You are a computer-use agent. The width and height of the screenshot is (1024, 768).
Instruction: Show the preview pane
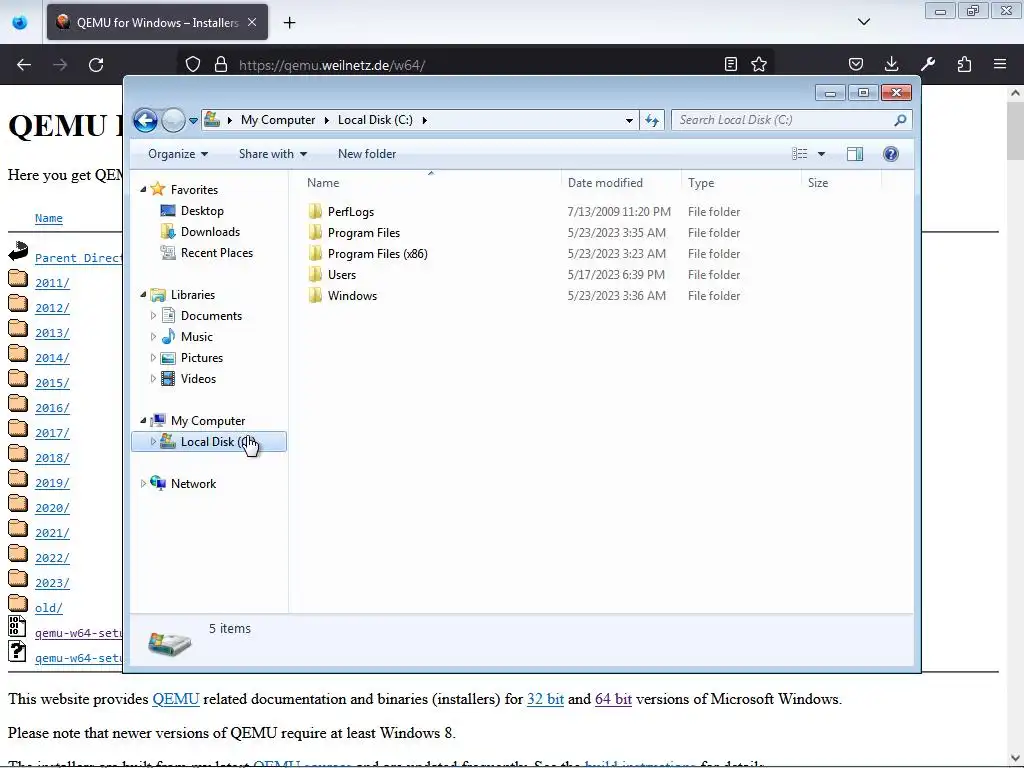point(855,154)
